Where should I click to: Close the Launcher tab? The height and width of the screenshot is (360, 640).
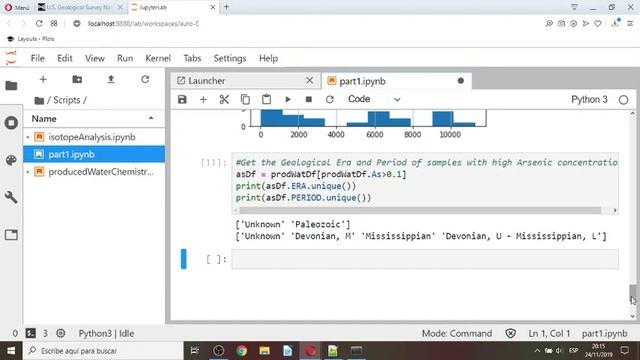tap(310, 80)
